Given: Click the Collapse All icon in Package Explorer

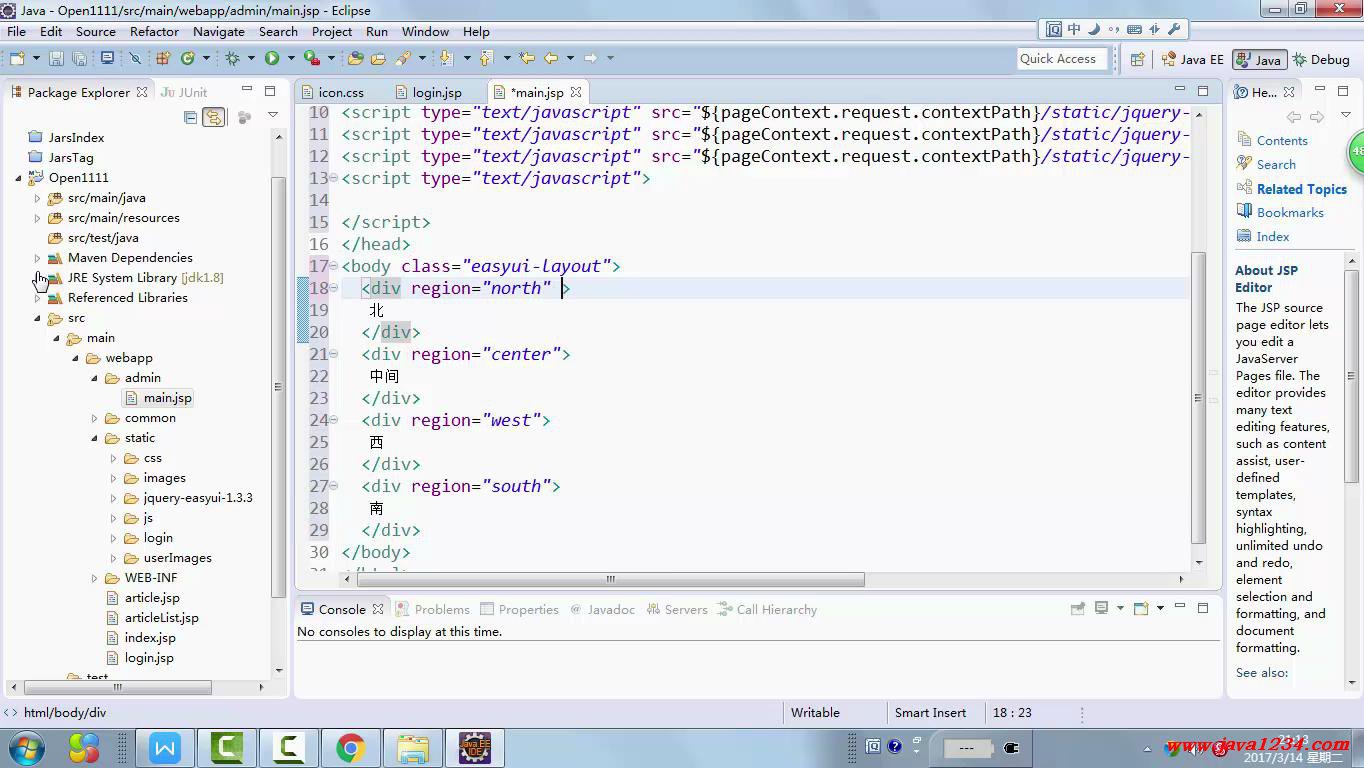Looking at the screenshot, I should click(190, 117).
